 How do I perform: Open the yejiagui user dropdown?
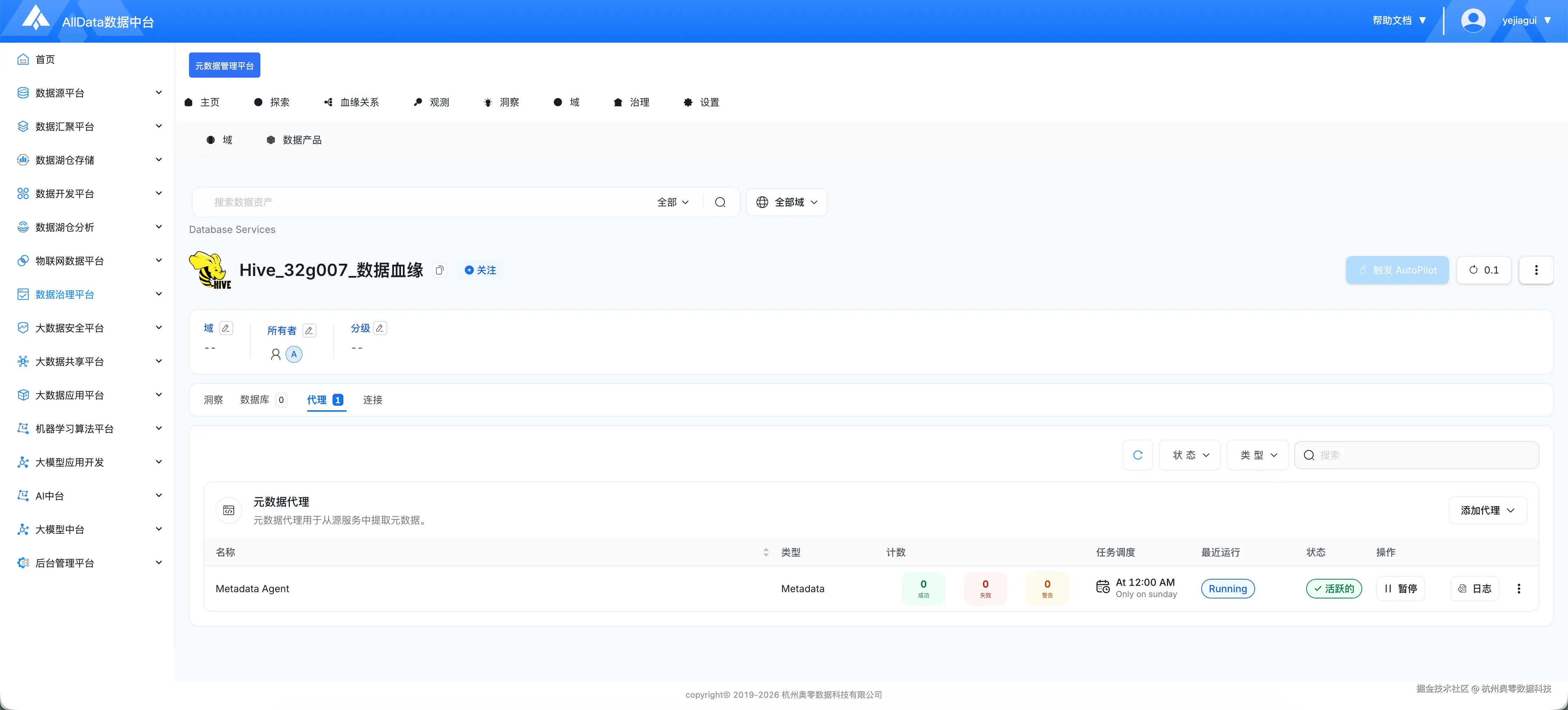point(1527,21)
